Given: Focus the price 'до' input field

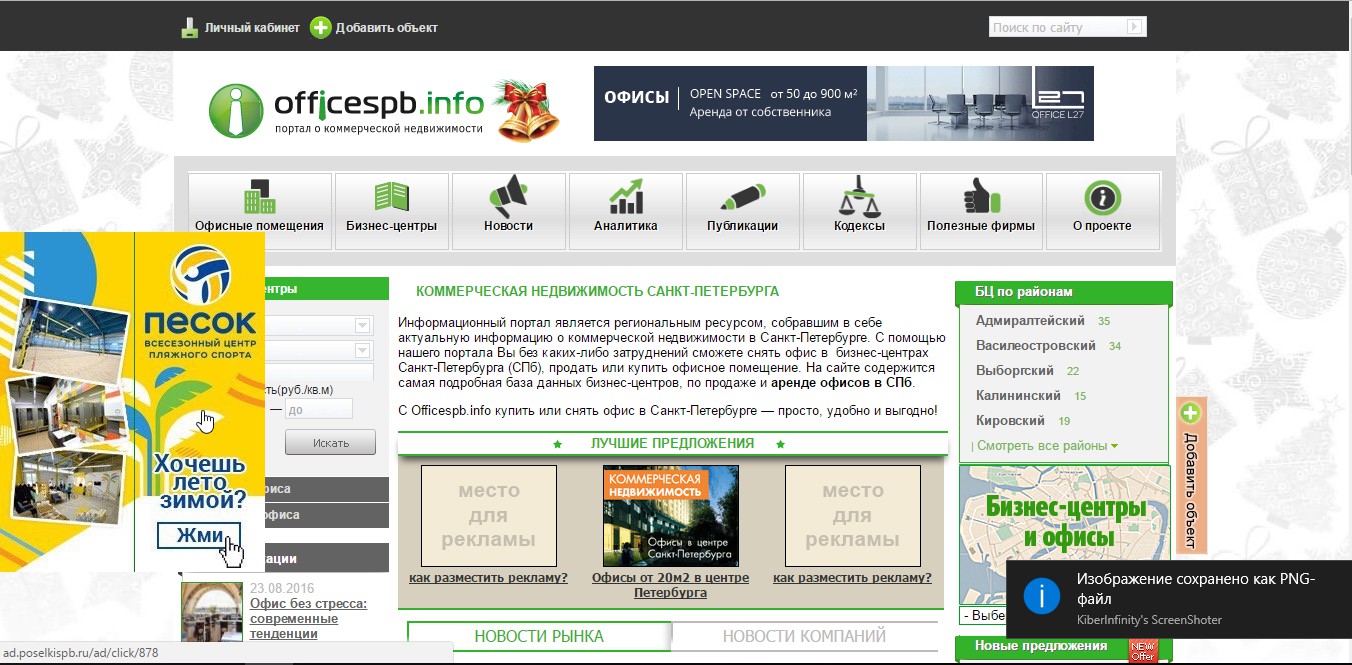Looking at the screenshot, I should coord(319,409).
